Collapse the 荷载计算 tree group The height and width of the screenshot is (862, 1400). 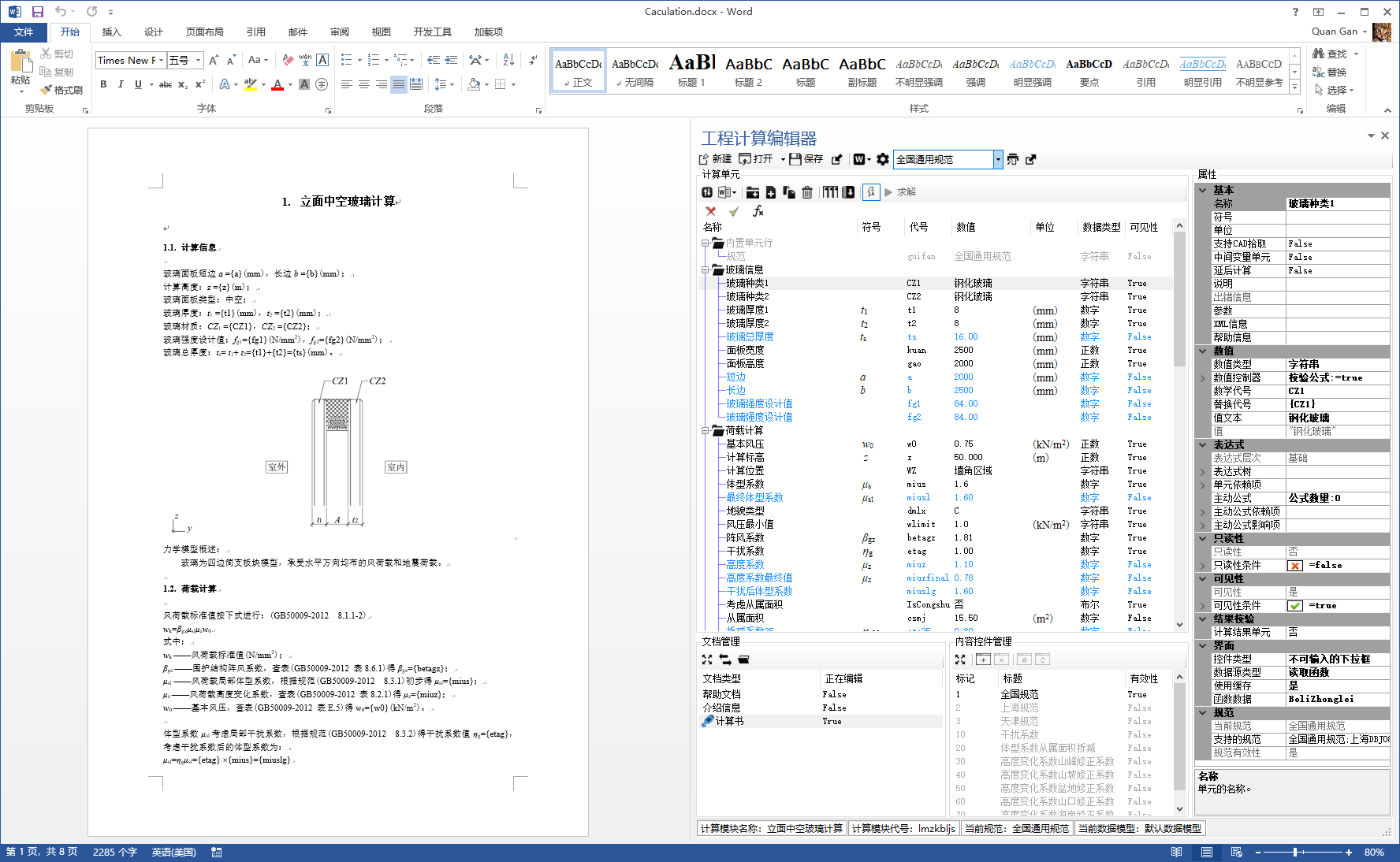706,431
